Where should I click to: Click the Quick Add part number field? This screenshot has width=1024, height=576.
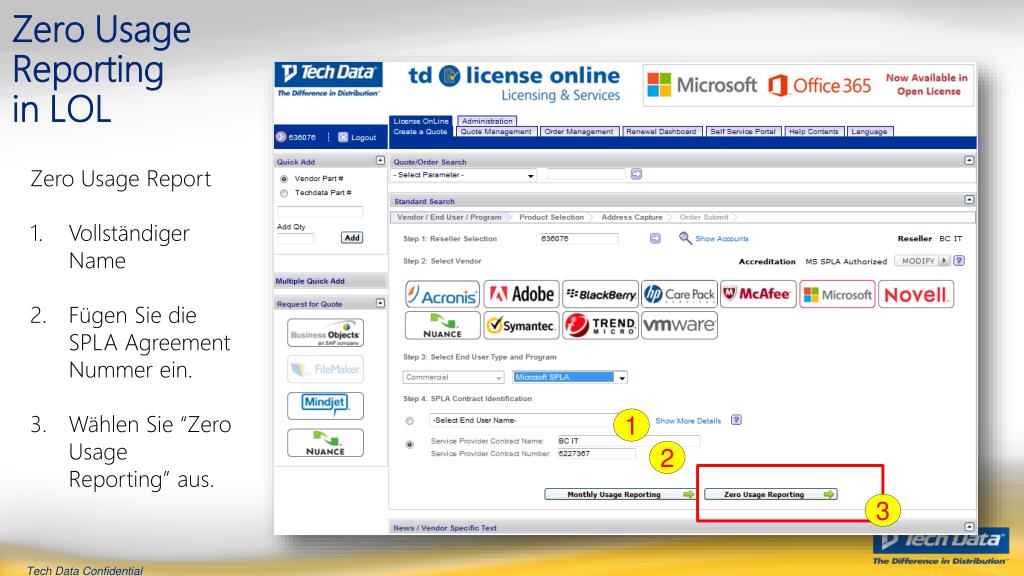[320, 212]
